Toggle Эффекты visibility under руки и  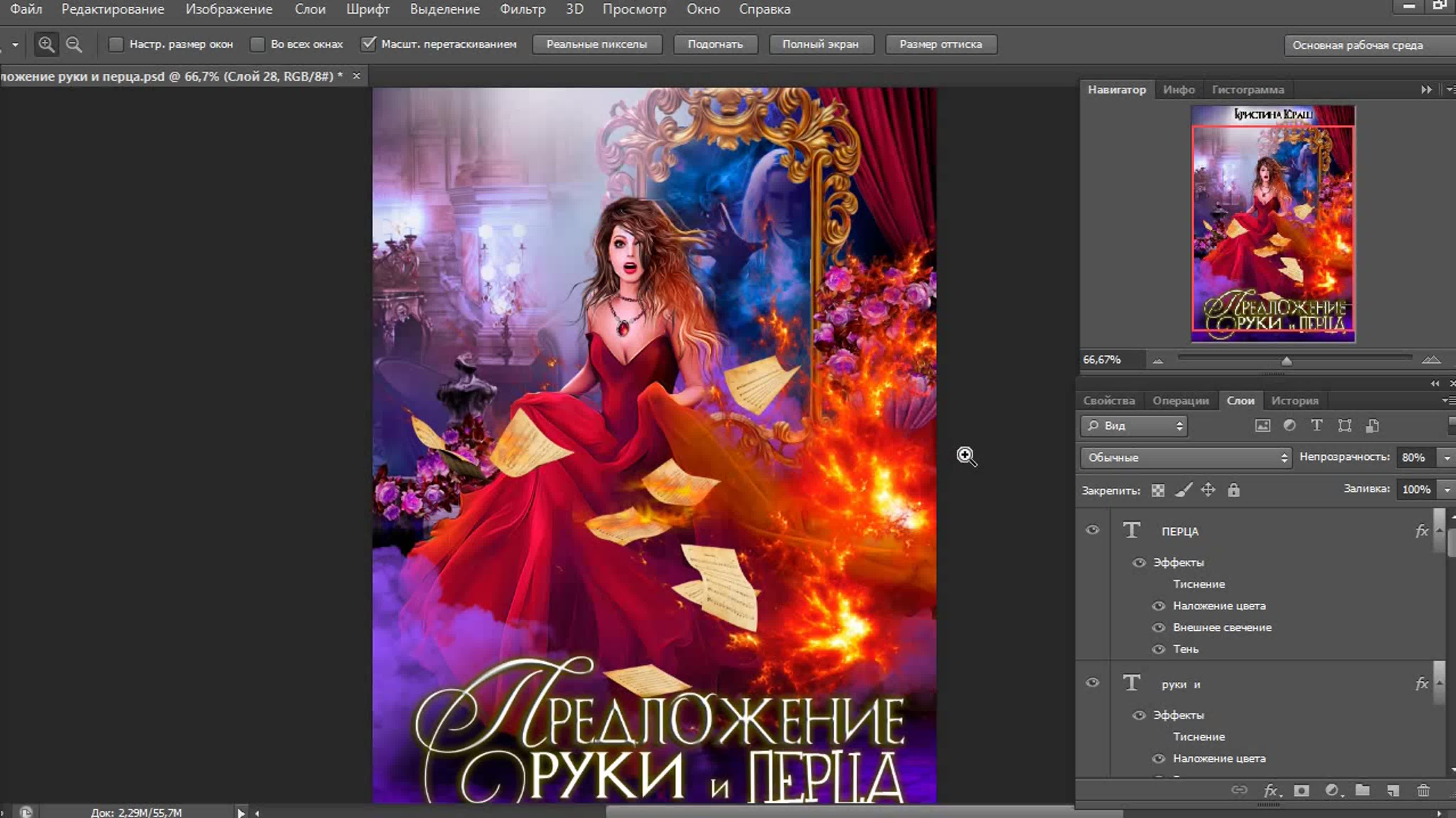pos(1139,715)
